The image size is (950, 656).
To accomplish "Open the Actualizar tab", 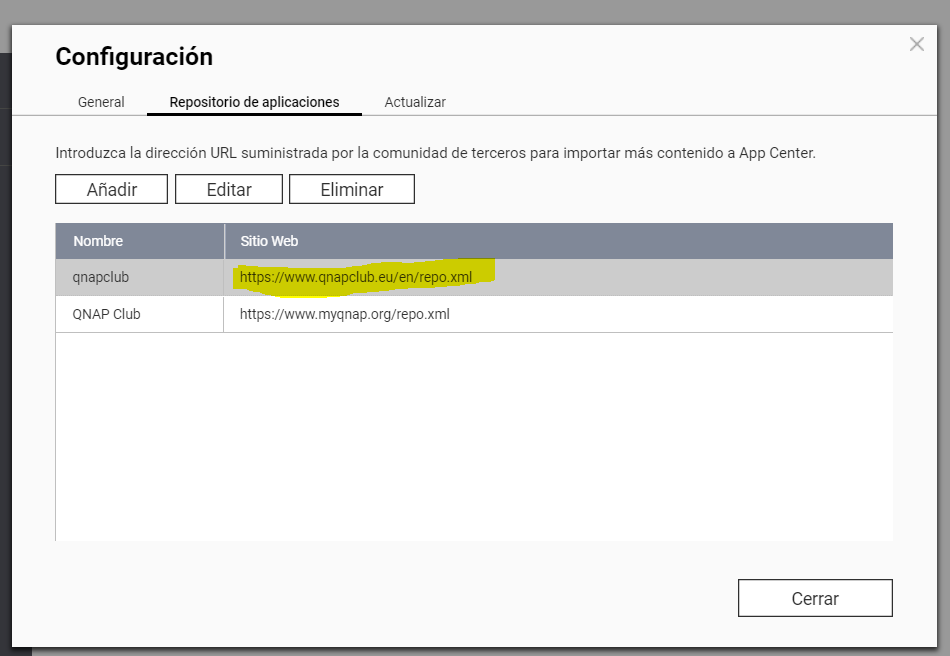I will (x=415, y=102).
